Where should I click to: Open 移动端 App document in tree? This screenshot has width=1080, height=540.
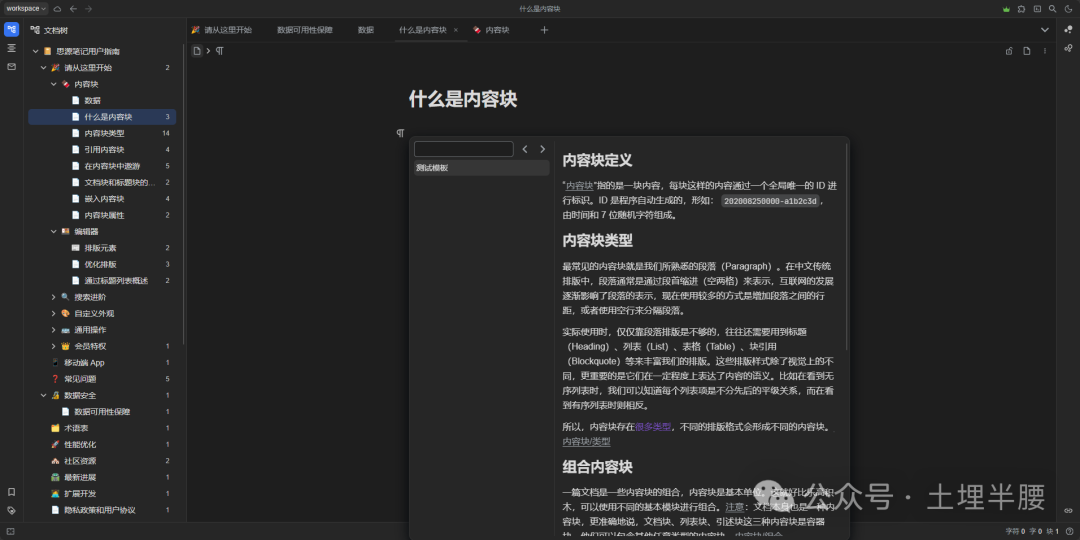coord(102,362)
